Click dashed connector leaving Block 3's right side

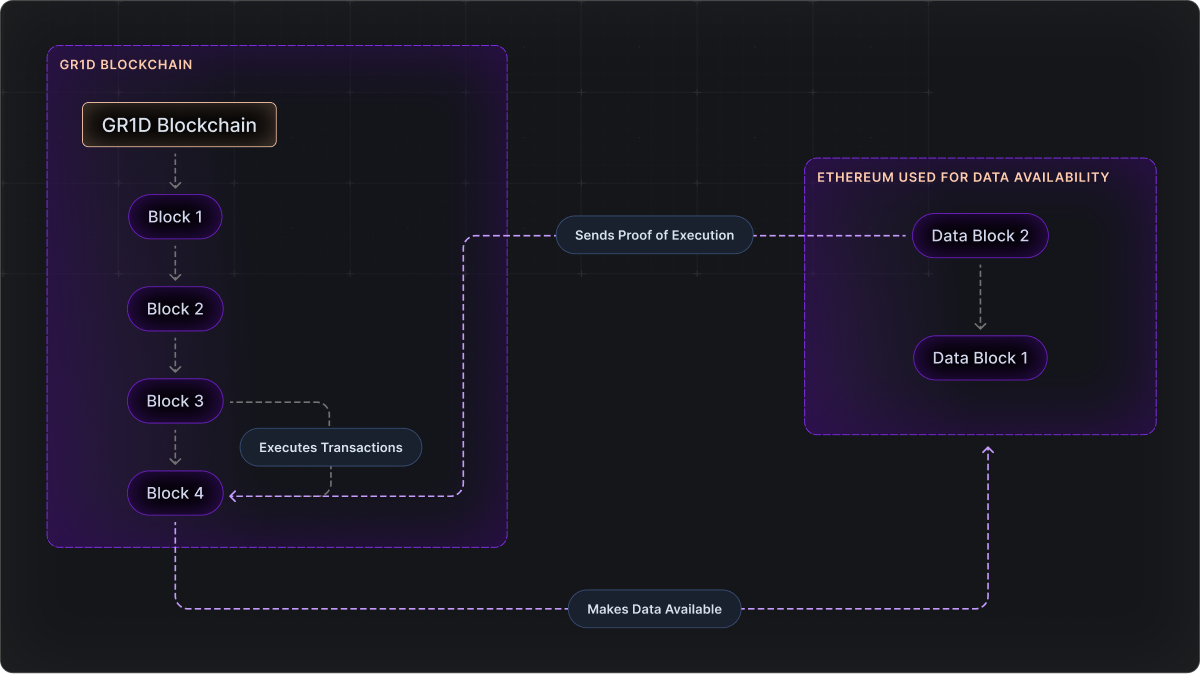pyautogui.click(x=275, y=402)
